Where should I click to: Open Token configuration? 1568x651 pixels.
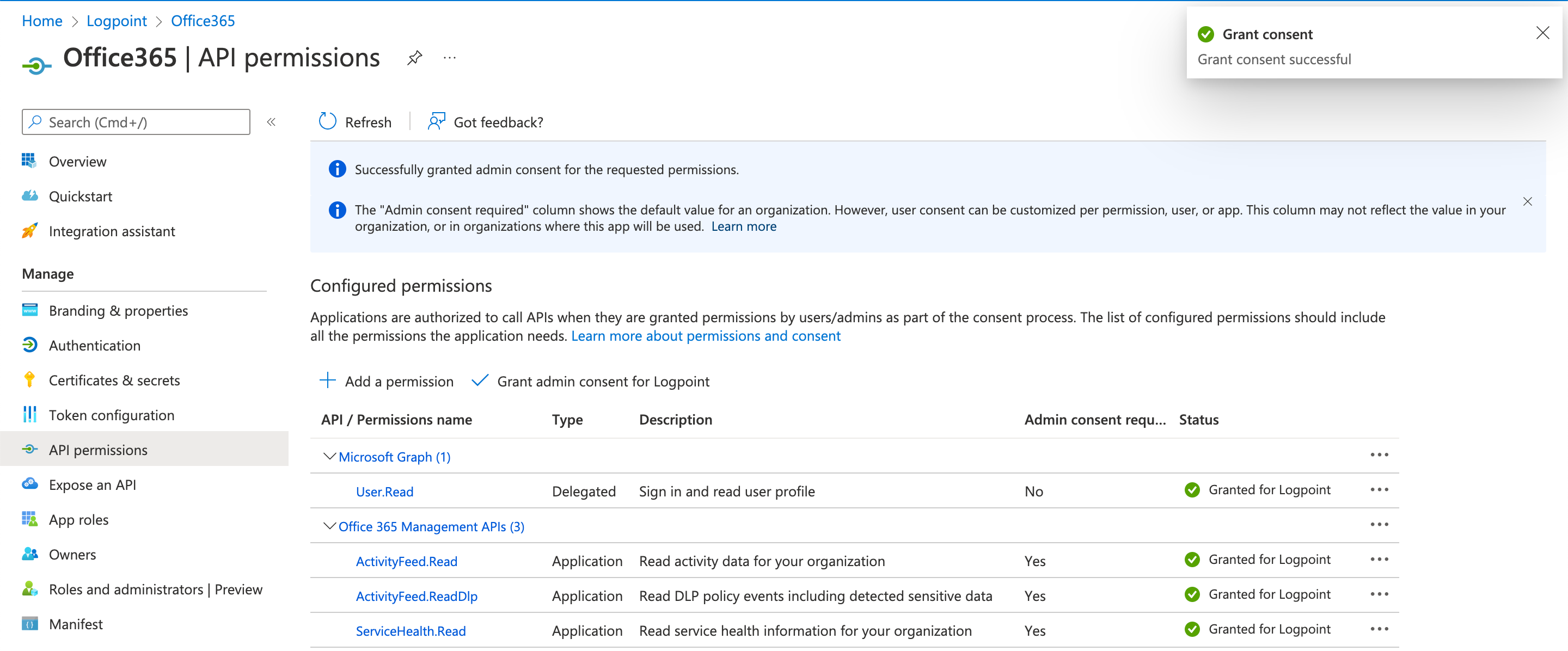[112, 415]
